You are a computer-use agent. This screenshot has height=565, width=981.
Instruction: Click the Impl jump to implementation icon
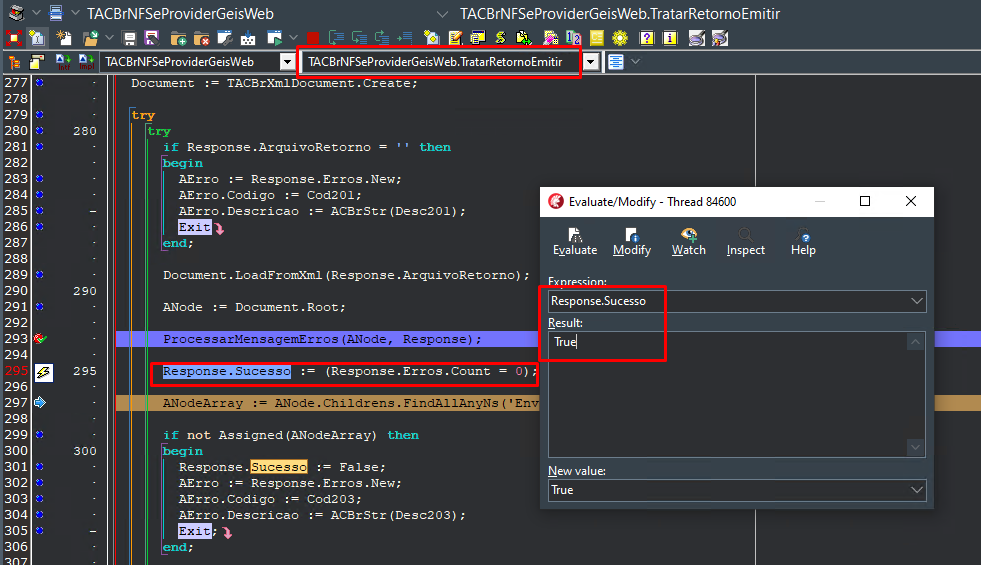coord(86,61)
